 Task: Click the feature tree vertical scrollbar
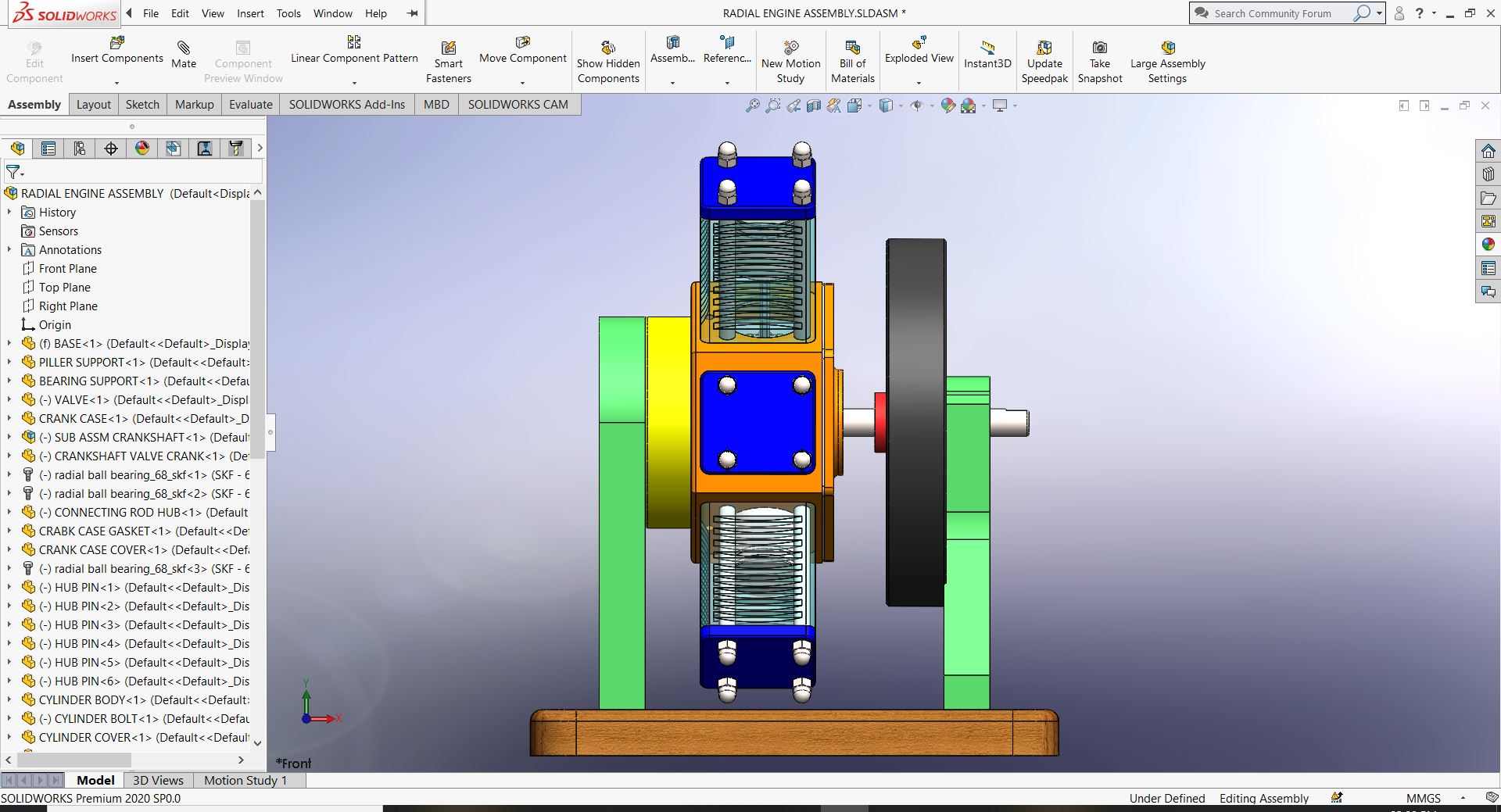(258, 328)
